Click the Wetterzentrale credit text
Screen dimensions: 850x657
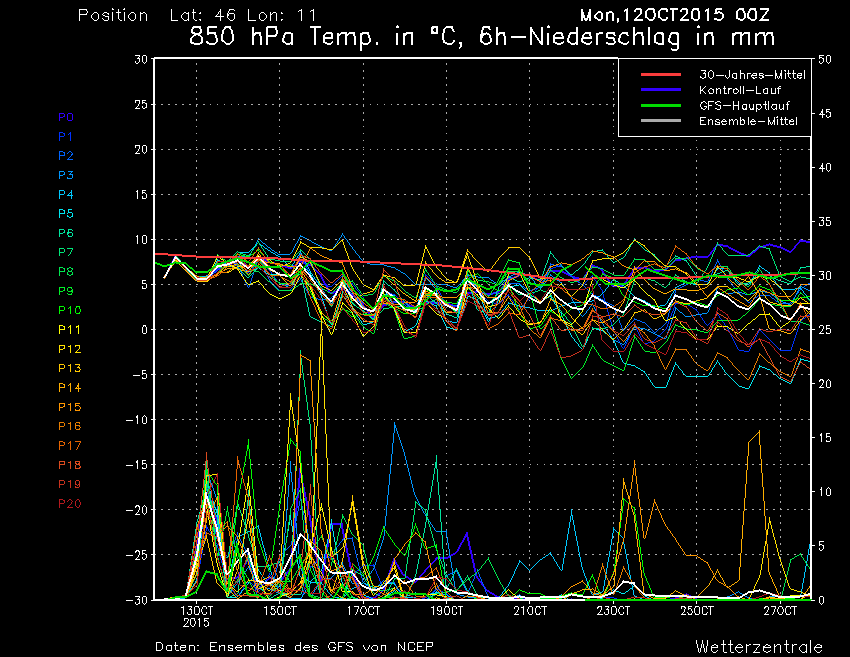[x=758, y=646]
